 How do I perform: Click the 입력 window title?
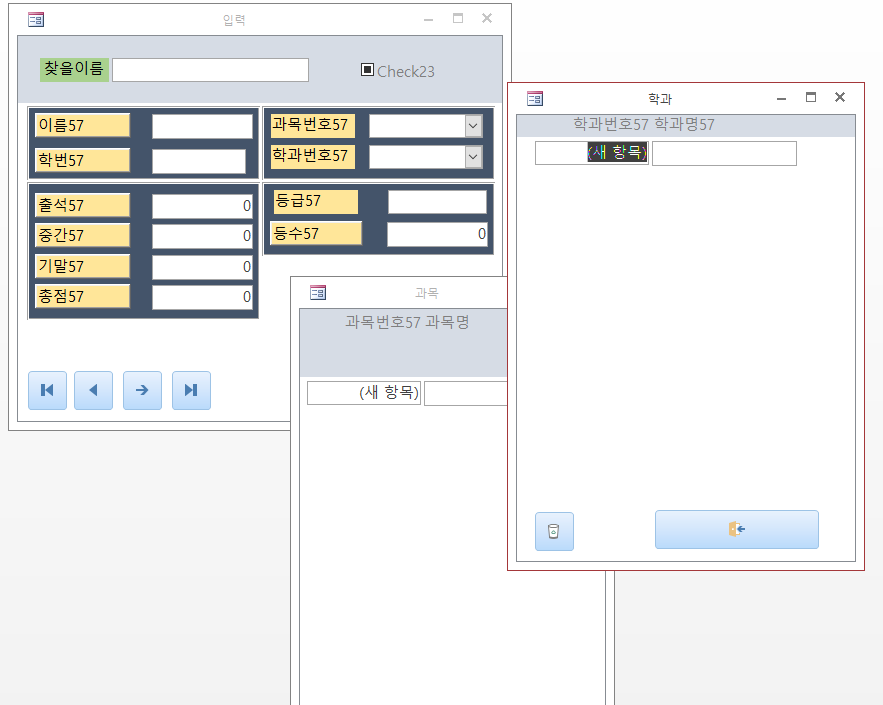tap(234, 20)
